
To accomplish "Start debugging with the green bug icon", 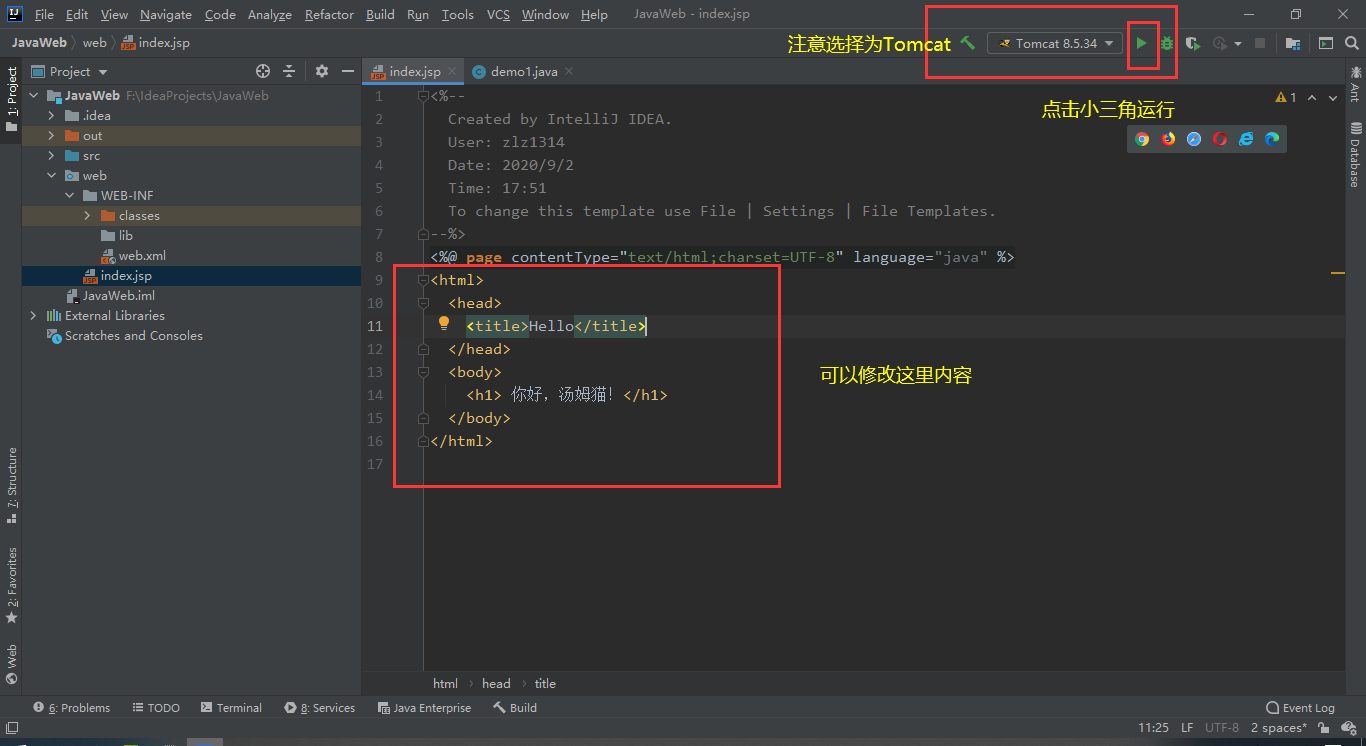I will 1167,43.
